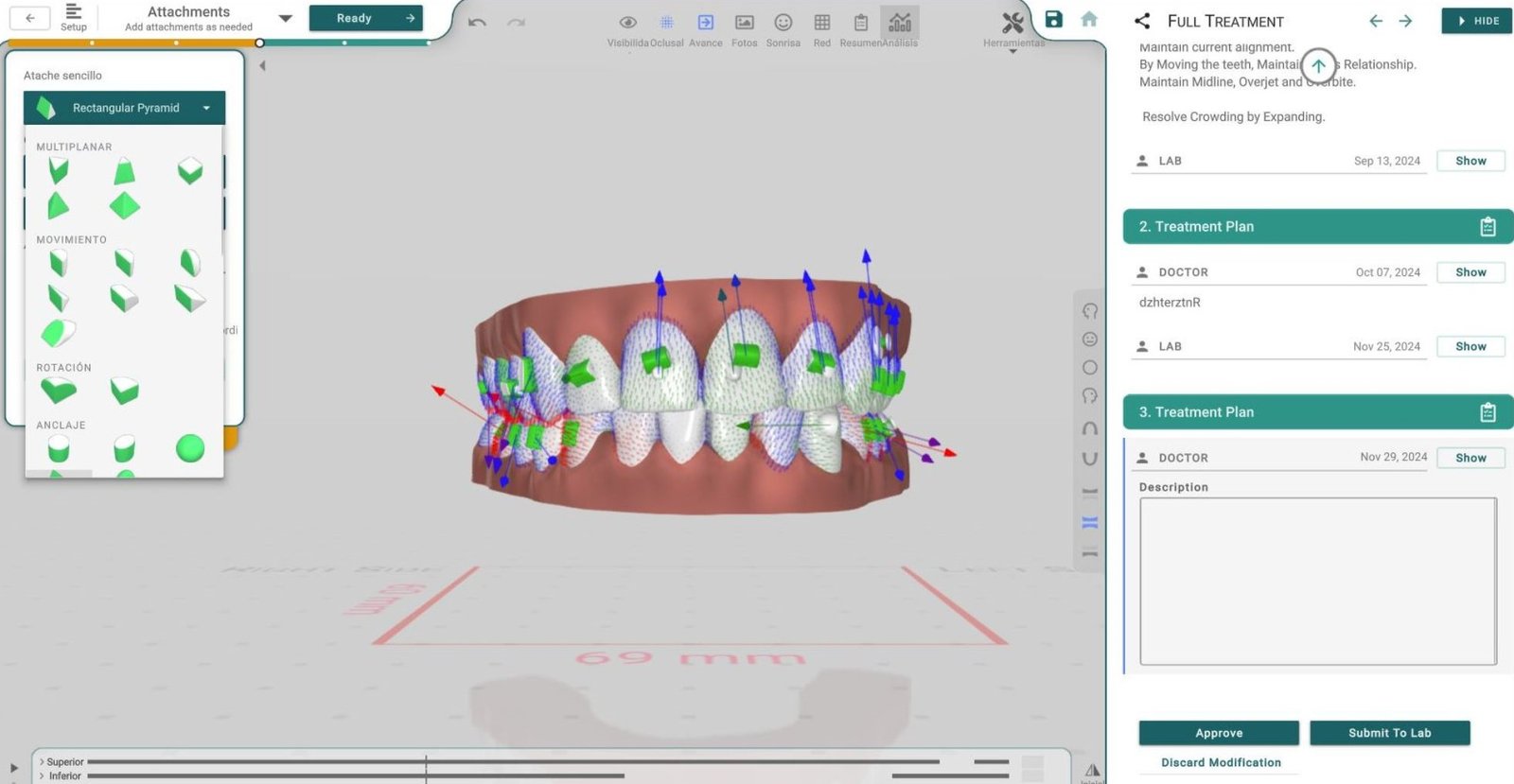Select the green sphere anclaje attachment
Image resolution: width=1514 pixels, height=784 pixels.
[190, 448]
